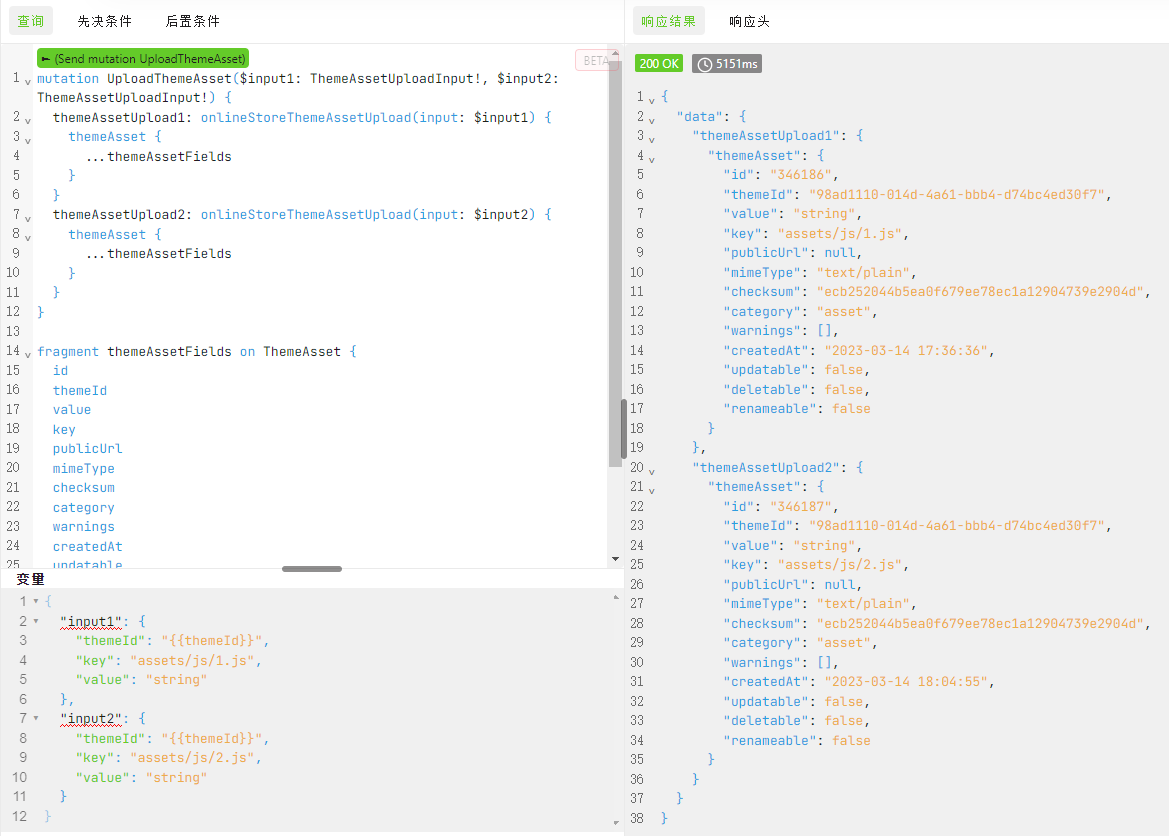The width and height of the screenshot is (1169, 836).
Task: Click scroll-up arrow in the 变量 panel
Action: [x=615, y=598]
